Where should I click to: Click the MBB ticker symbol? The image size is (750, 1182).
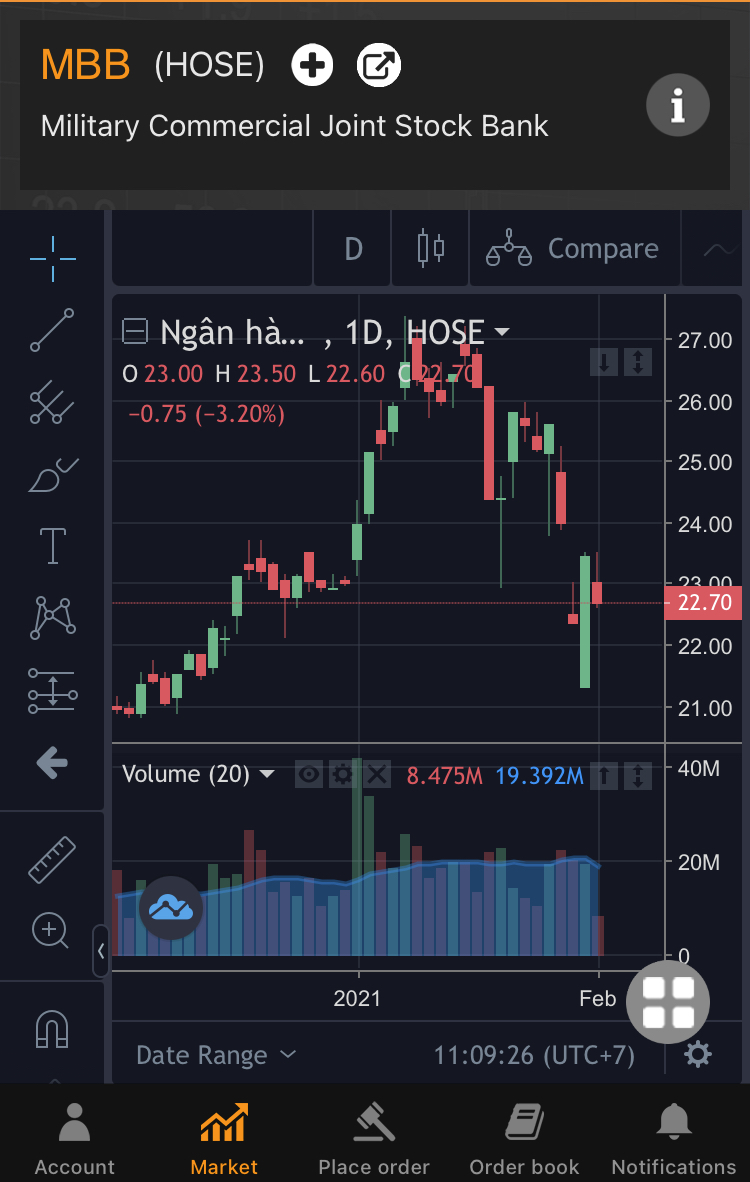click(85, 65)
